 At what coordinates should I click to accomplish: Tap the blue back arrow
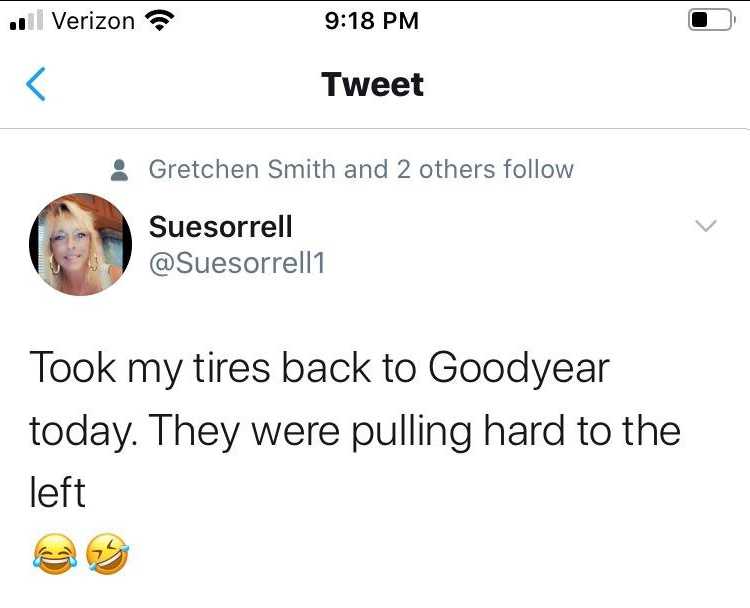(36, 85)
